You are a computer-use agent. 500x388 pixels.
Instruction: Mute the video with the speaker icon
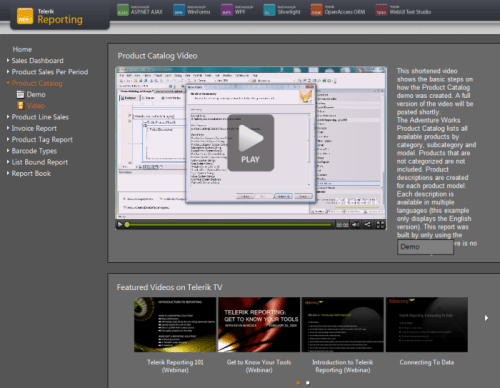[x=356, y=225]
